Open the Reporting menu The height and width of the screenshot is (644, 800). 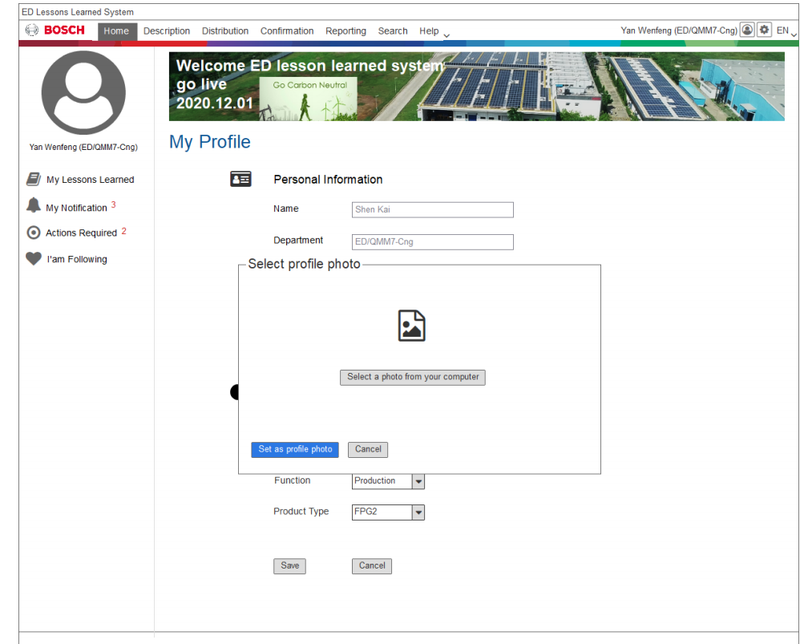pyautogui.click(x=346, y=31)
